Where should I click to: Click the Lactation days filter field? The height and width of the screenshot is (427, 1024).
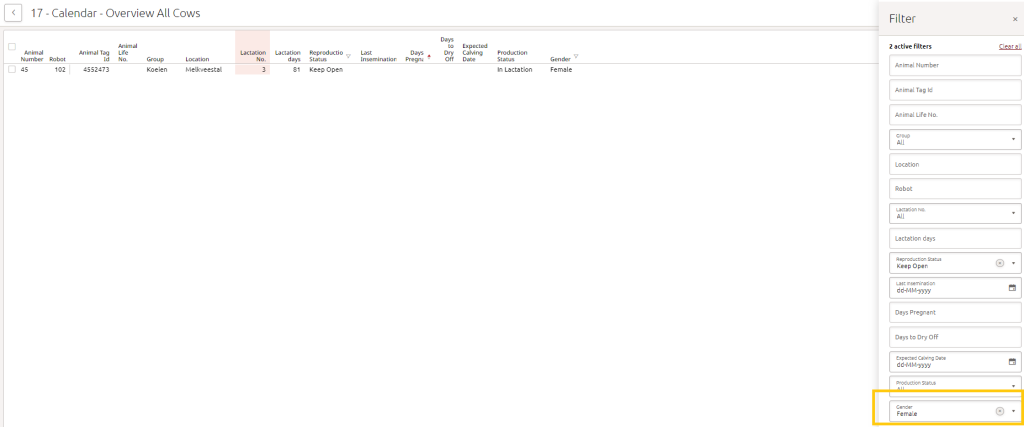pyautogui.click(x=955, y=238)
